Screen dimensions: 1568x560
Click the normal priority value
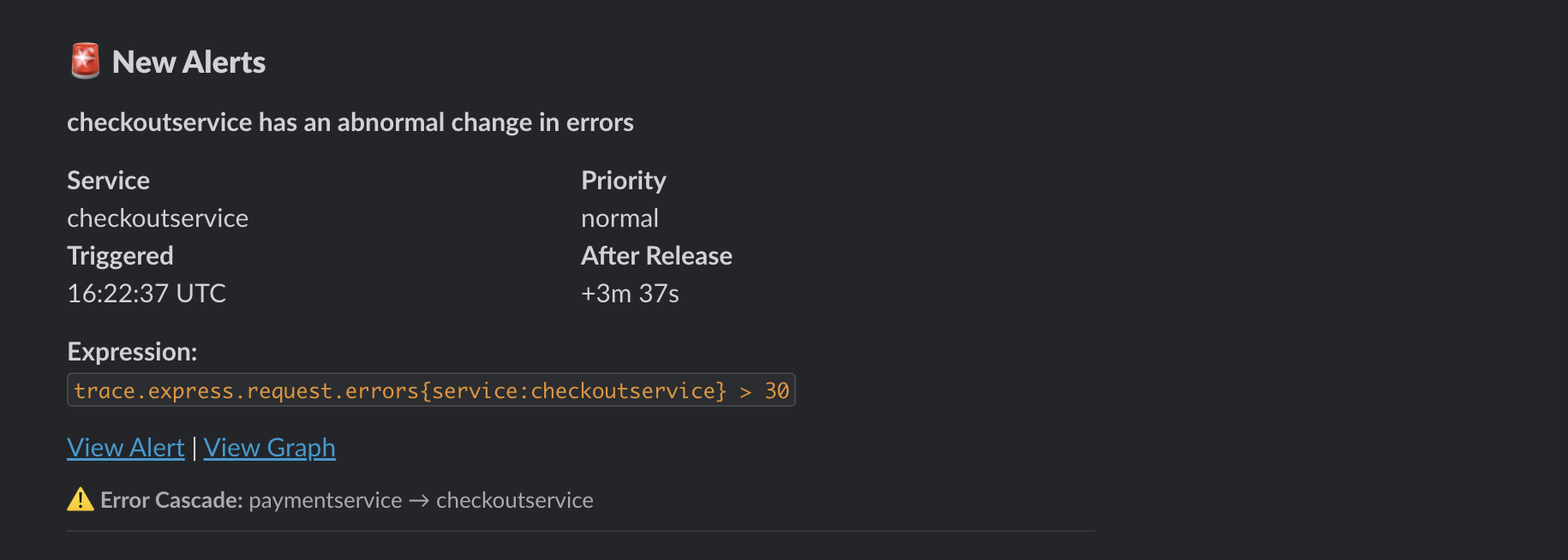pos(619,217)
